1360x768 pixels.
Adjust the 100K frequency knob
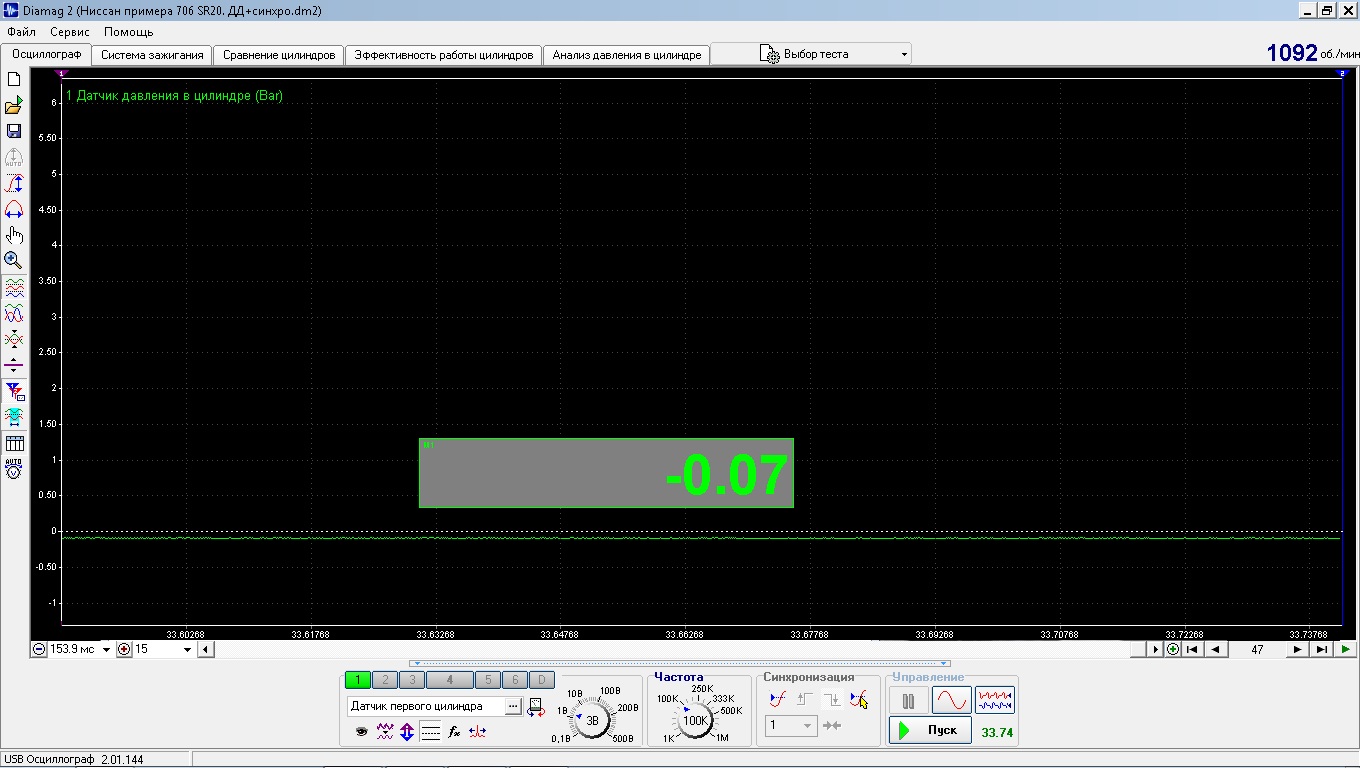click(695, 720)
